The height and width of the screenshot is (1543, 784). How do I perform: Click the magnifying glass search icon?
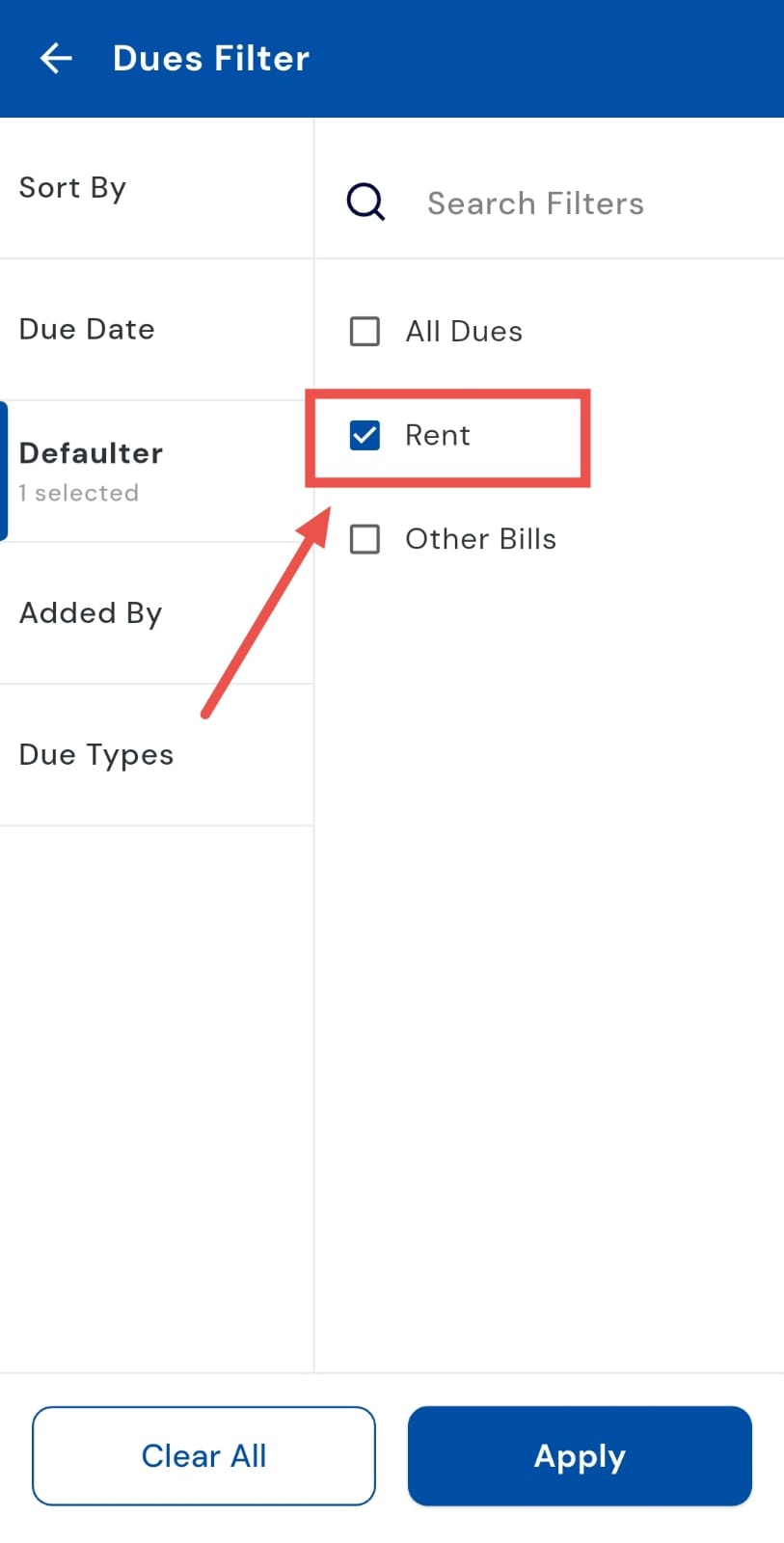tap(365, 203)
